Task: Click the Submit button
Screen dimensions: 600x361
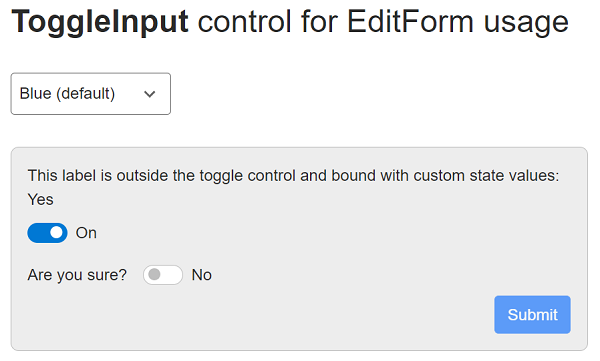Action: click(532, 315)
